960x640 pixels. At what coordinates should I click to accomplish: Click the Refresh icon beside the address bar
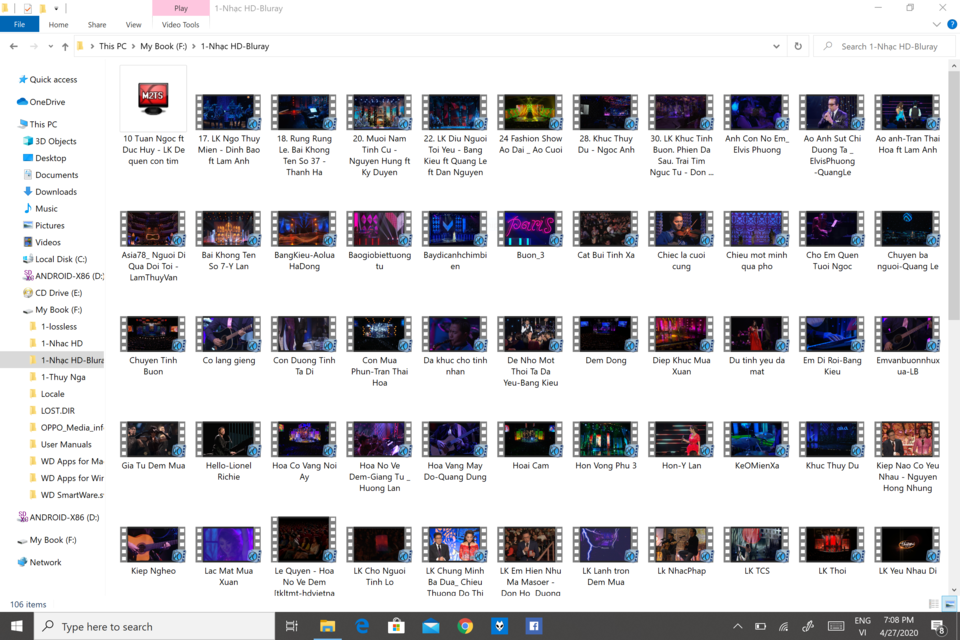click(798, 46)
